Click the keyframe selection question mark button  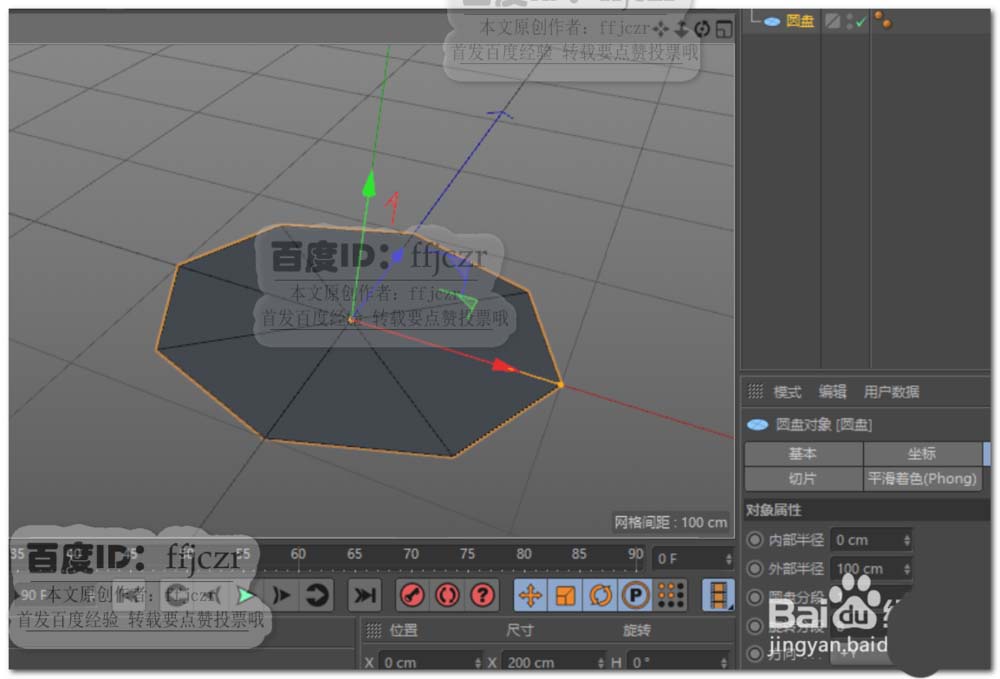[x=482, y=595]
